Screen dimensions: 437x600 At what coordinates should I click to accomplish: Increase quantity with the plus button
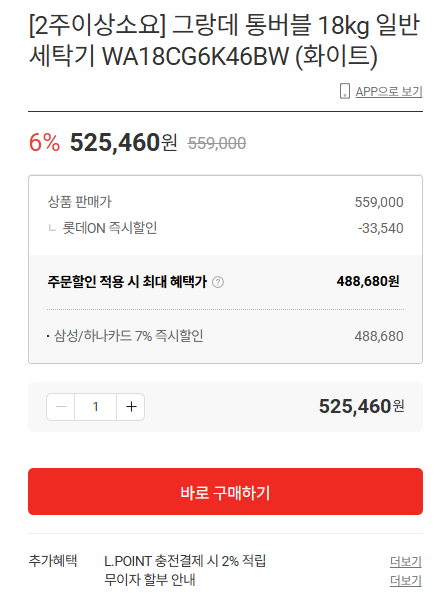pos(131,407)
